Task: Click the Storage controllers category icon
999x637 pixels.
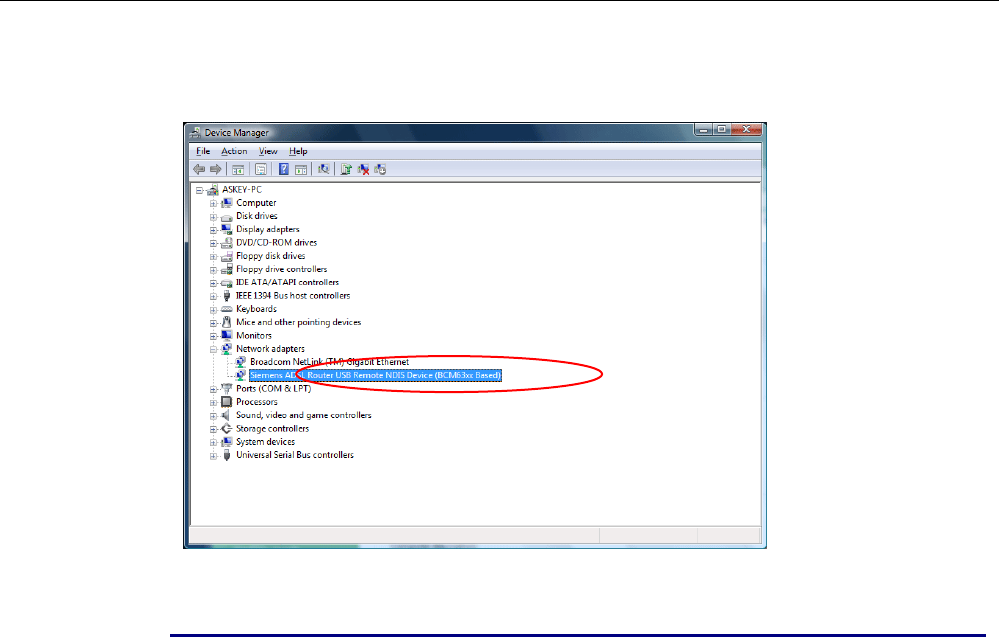Action: 226,429
